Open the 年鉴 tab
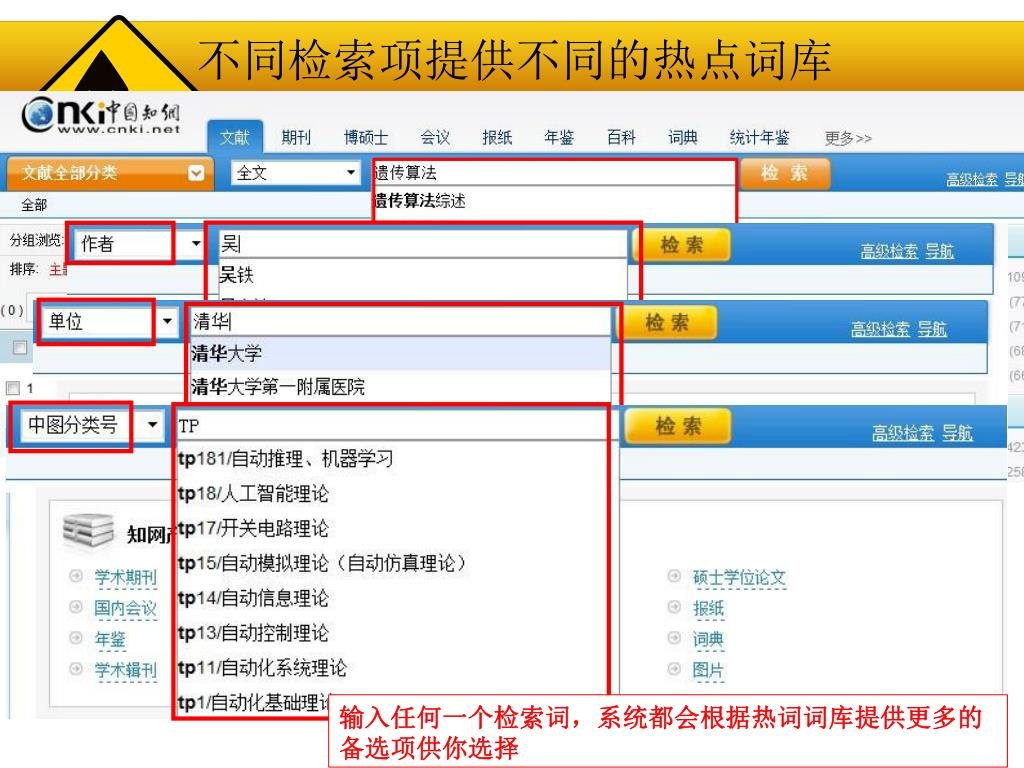The width and height of the screenshot is (1024, 768). [x=559, y=138]
